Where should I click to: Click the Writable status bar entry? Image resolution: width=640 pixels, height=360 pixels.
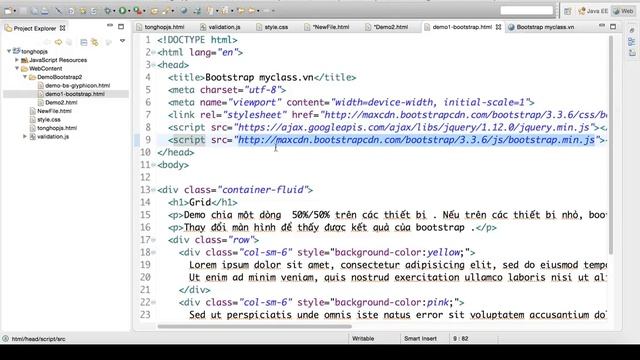coord(363,338)
